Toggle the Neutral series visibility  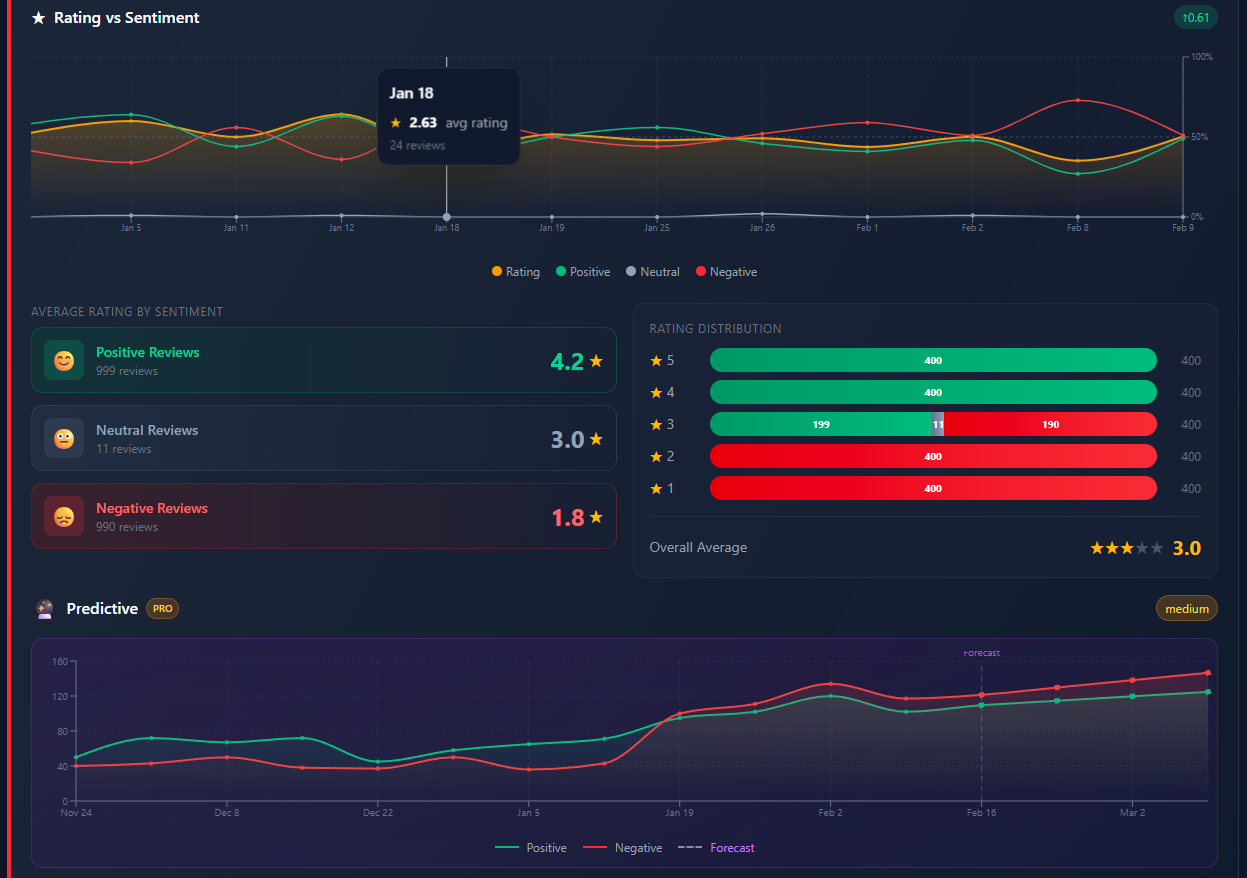pos(651,271)
